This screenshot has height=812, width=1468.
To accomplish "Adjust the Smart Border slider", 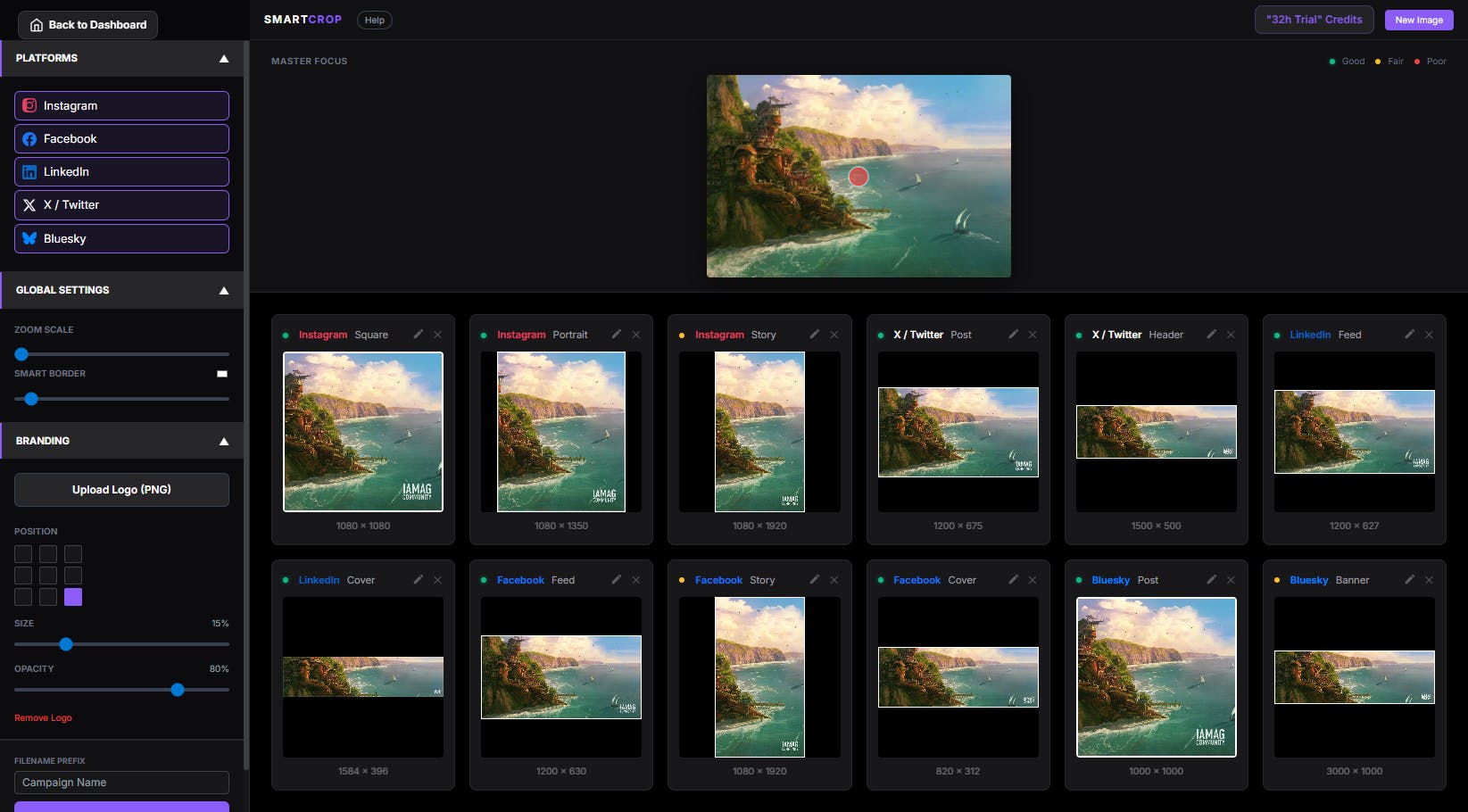I will coord(121,399).
